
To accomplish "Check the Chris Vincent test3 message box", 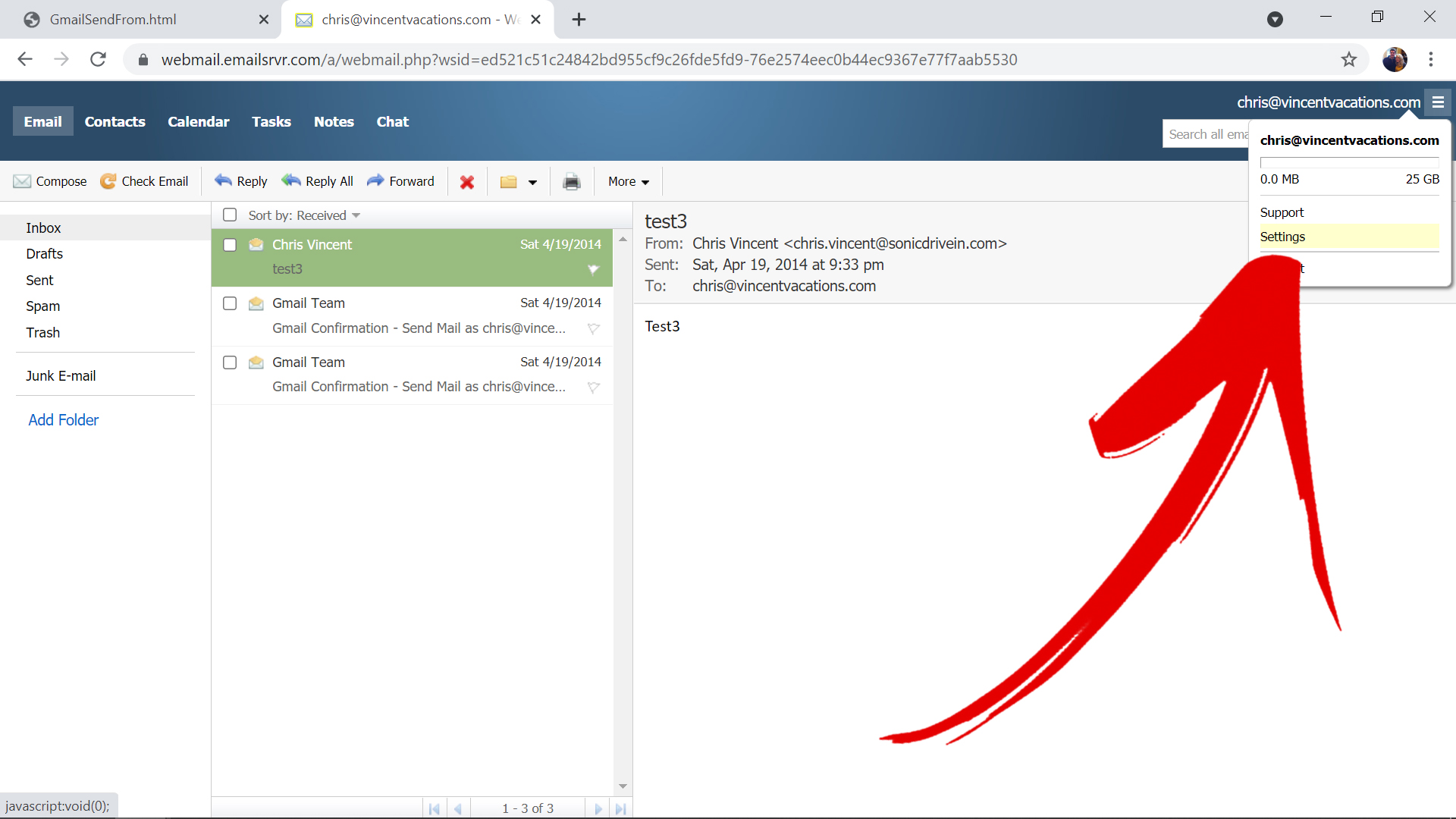I will click(x=230, y=245).
